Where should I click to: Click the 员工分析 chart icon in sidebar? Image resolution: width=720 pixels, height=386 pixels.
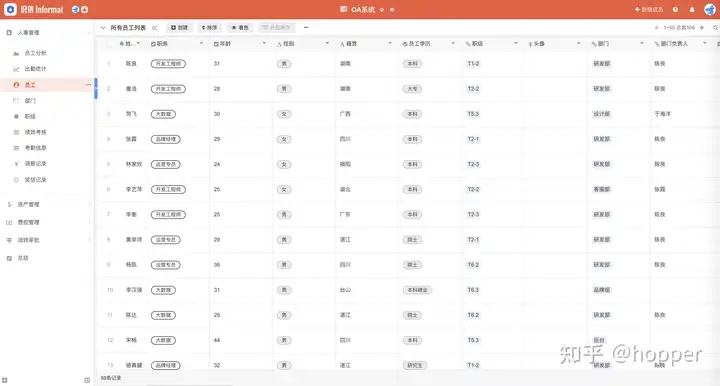16,53
